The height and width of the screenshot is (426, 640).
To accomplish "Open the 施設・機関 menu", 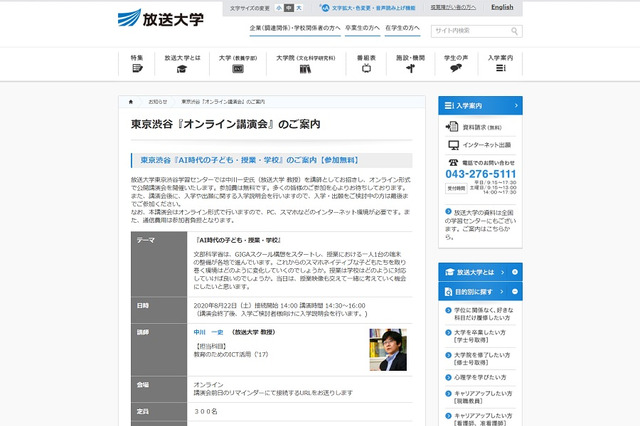I will click(411, 64).
